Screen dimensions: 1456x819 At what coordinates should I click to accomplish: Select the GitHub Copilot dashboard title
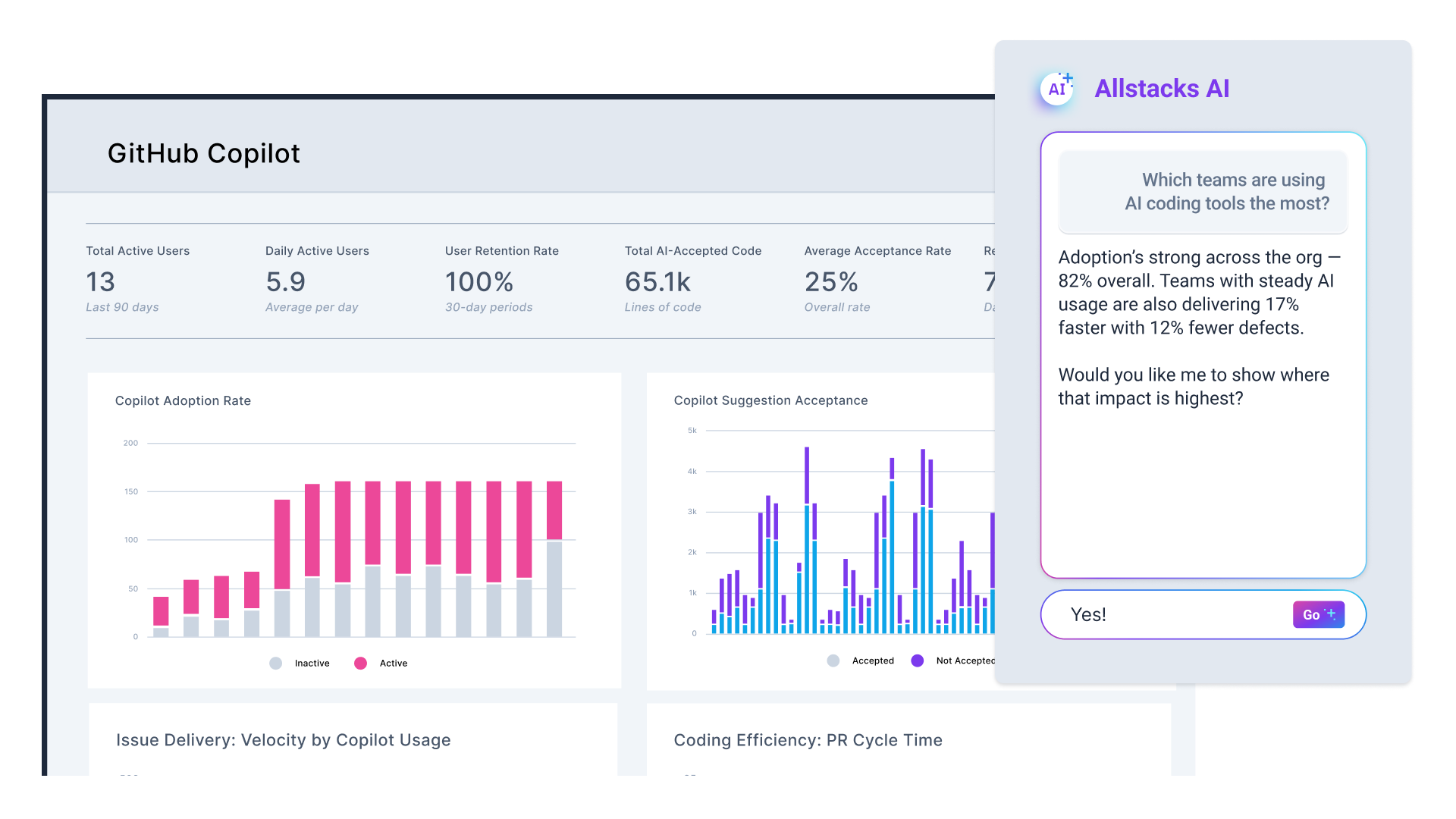coord(205,153)
